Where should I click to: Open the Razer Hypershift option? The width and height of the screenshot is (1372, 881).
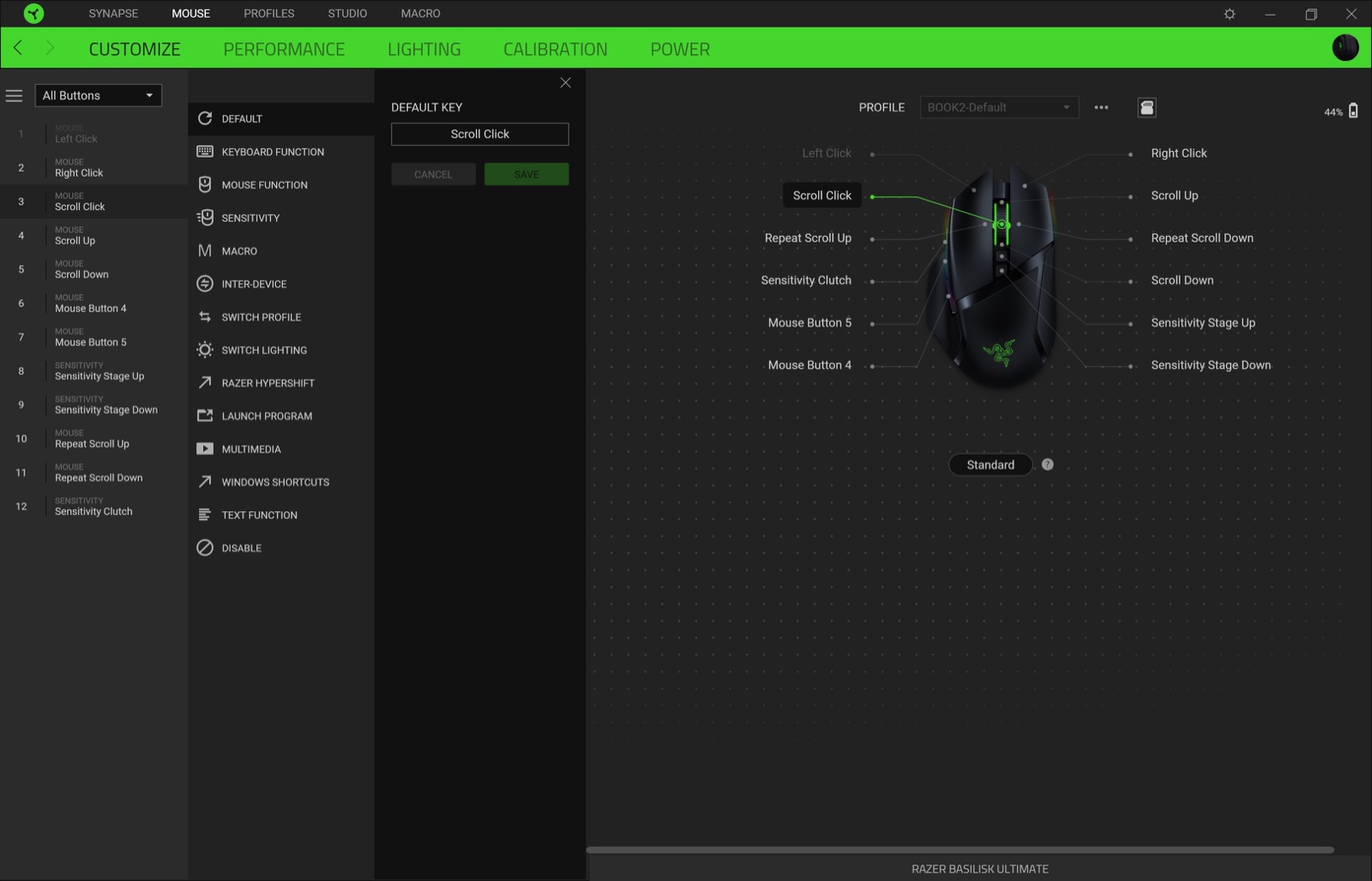(268, 383)
